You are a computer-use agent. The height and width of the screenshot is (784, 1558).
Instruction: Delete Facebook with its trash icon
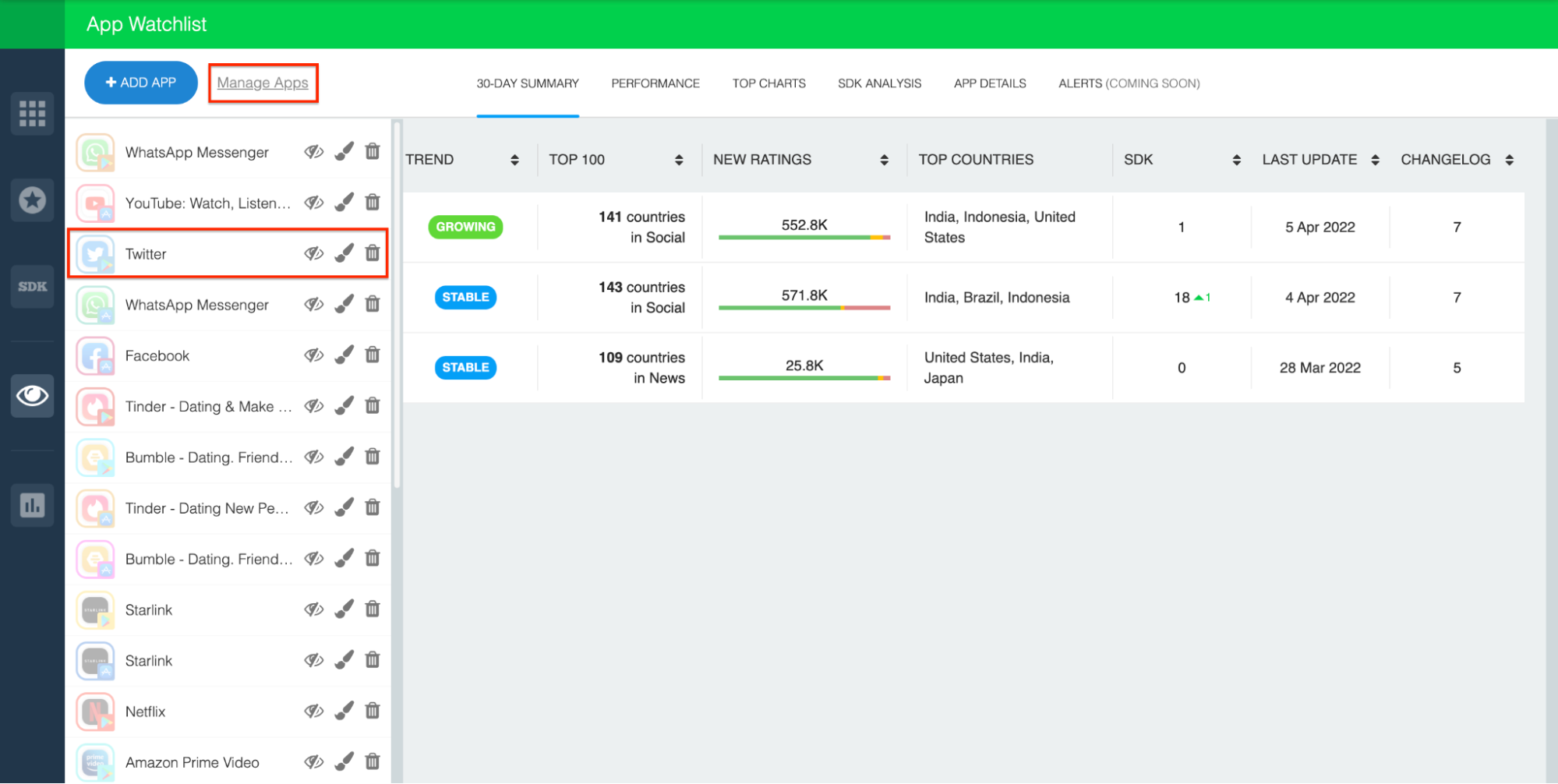tap(373, 355)
